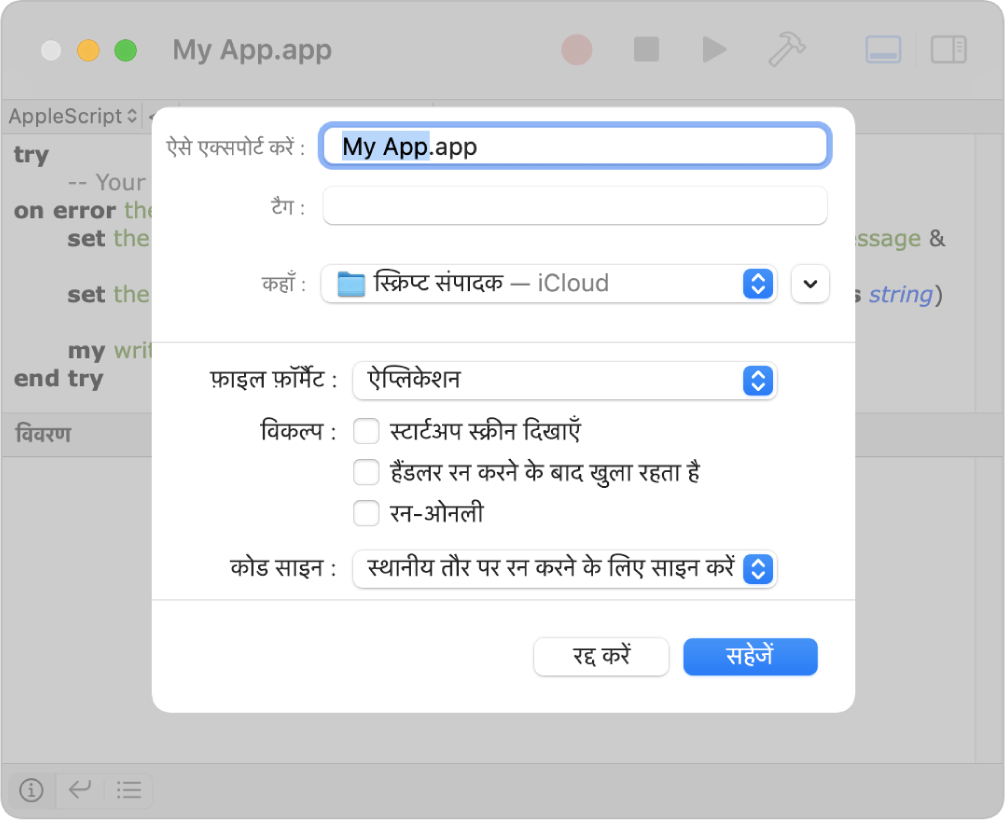Open the log list icon at bottom
This screenshot has width=1005, height=822.
129,790
